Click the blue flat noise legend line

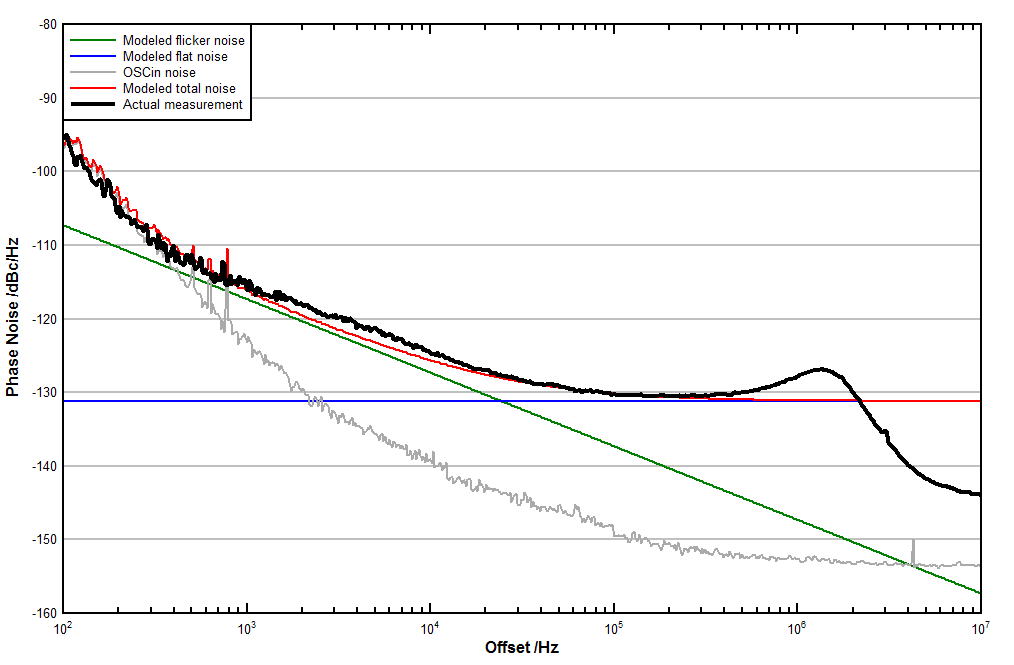pyautogui.click(x=92, y=56)
